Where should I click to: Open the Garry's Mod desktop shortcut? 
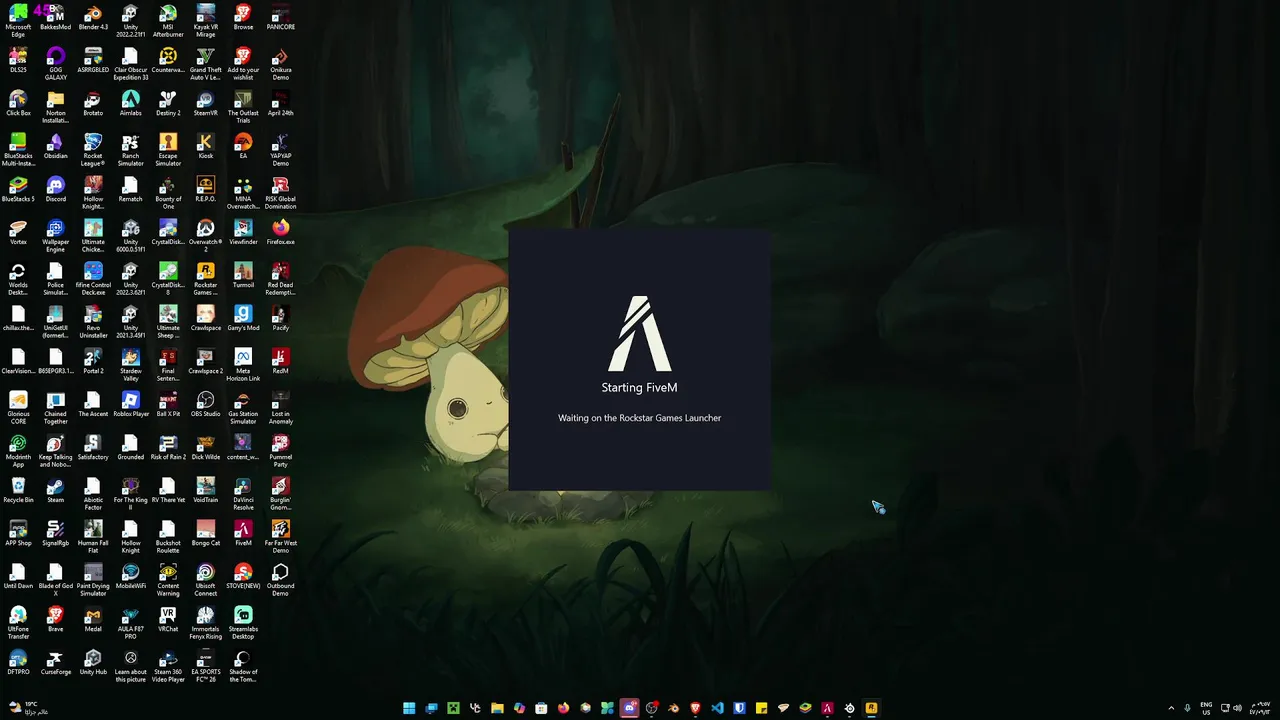click(x=243, y=320)
